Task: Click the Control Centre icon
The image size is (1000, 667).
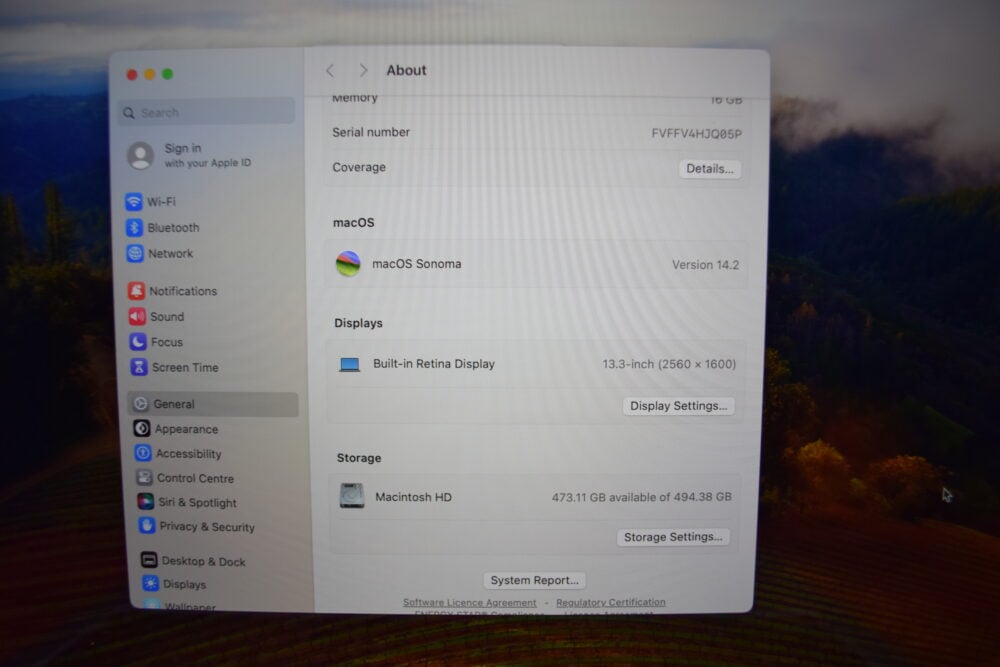Action: coord(144,478)
